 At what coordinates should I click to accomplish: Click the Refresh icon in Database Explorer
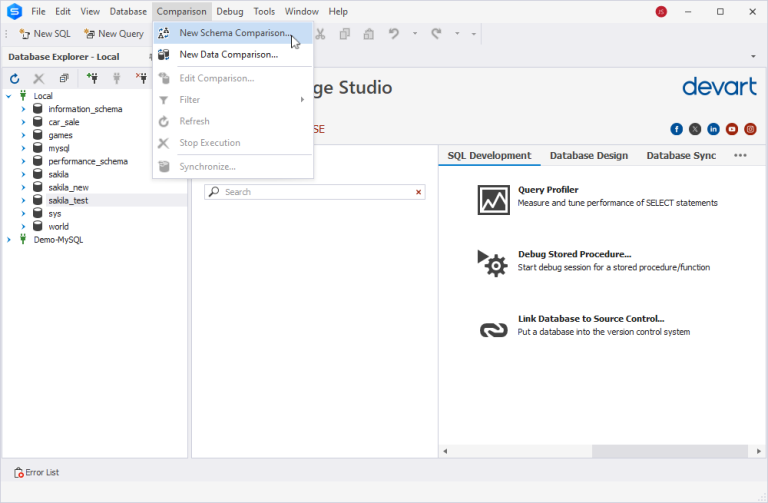click(x=16, y=78)
